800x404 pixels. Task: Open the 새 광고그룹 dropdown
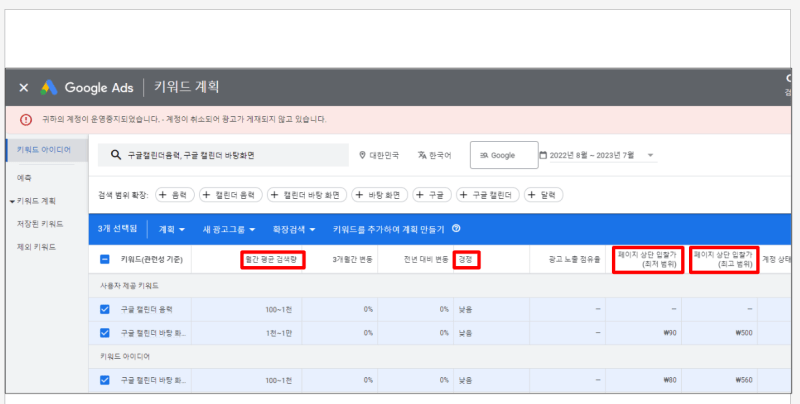pos(229,230)
